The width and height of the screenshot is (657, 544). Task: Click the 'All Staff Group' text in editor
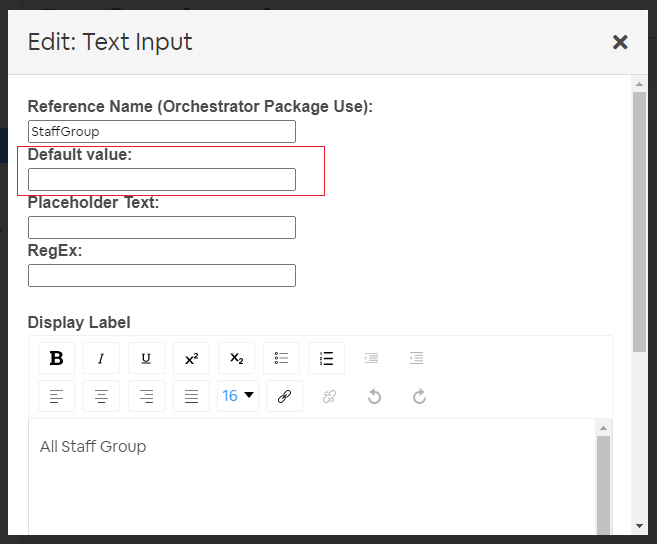tap(93, 447)
